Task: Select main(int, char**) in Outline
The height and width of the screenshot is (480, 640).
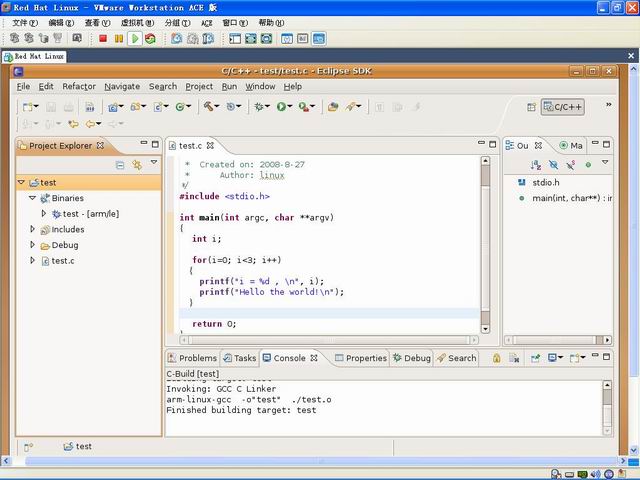Action: [x=565, y=198]
